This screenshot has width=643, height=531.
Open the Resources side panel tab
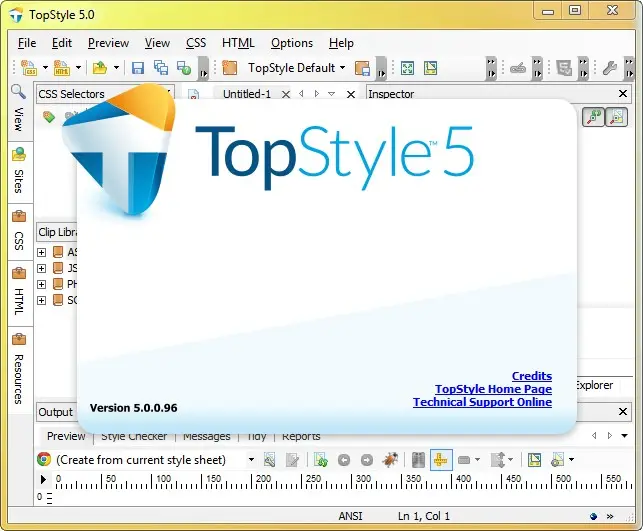coord(19,369)
